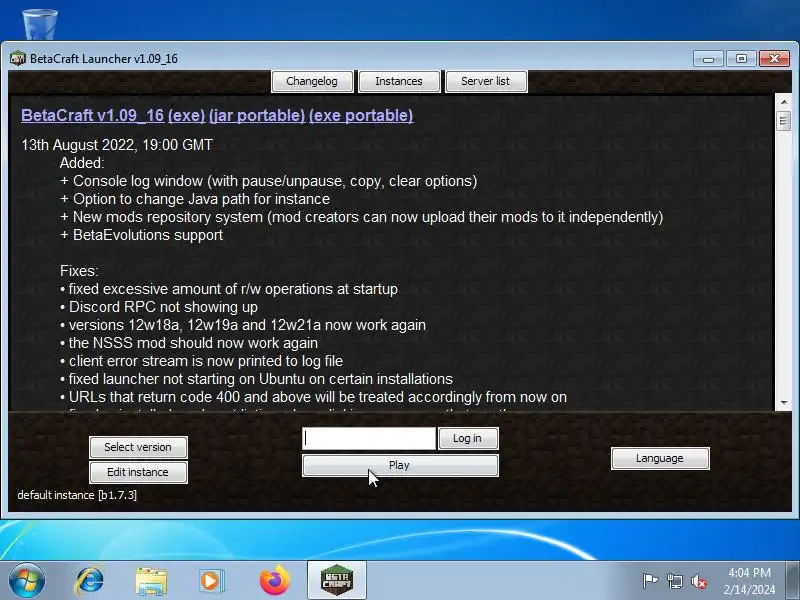The width and height of the screenshot is (800, 600).
Task: Open the Action Center flag icon
Action: coord(650,581)
